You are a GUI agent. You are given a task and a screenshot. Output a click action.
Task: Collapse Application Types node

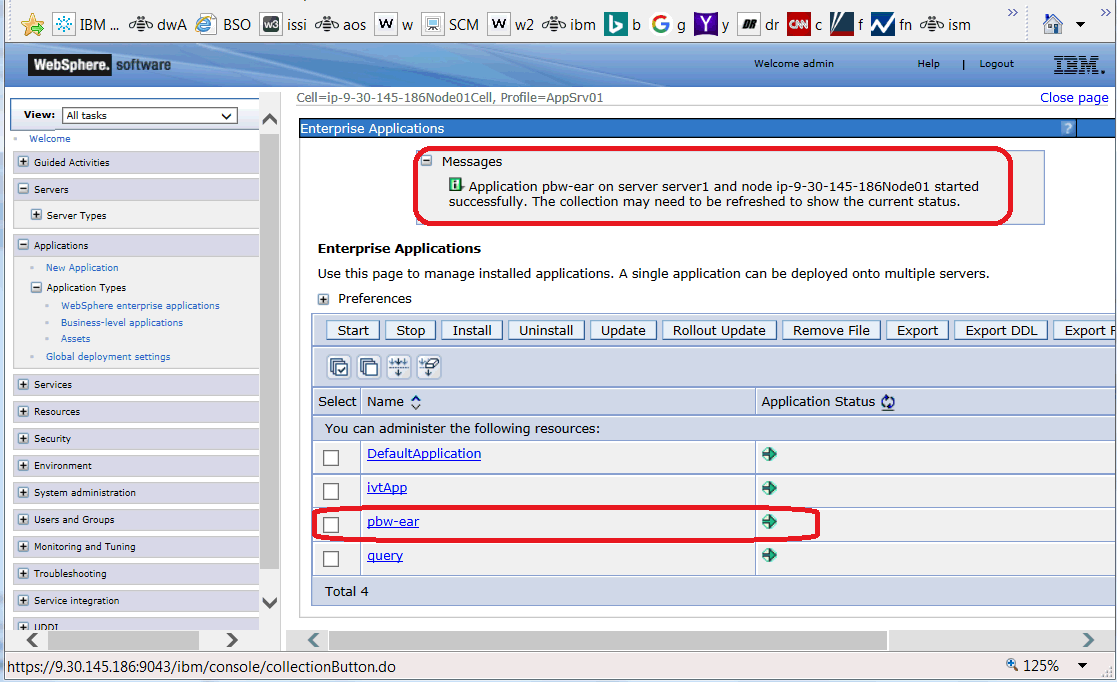click(x=36, y=287)
